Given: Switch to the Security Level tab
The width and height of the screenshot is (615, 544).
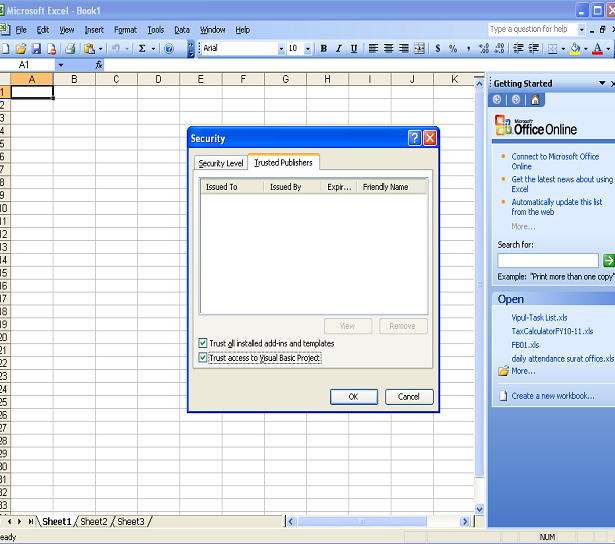Looking at the screenshot, I should tap(220, 163).
